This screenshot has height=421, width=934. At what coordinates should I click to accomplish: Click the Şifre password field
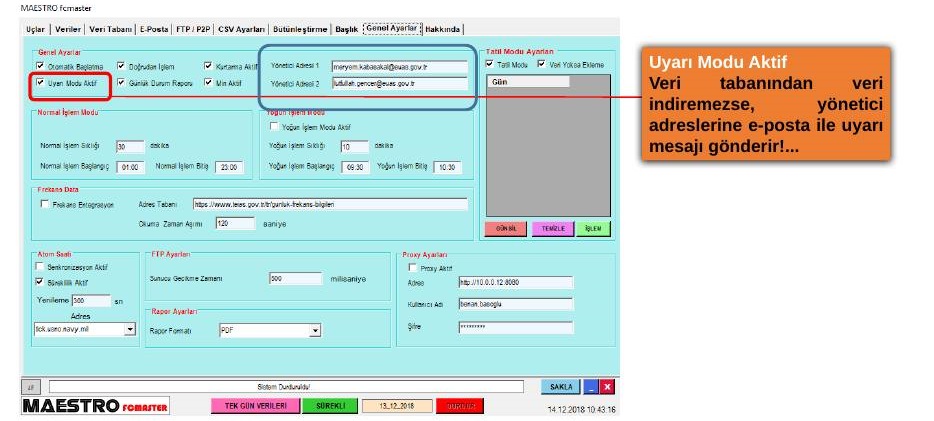tap(515, 327)
